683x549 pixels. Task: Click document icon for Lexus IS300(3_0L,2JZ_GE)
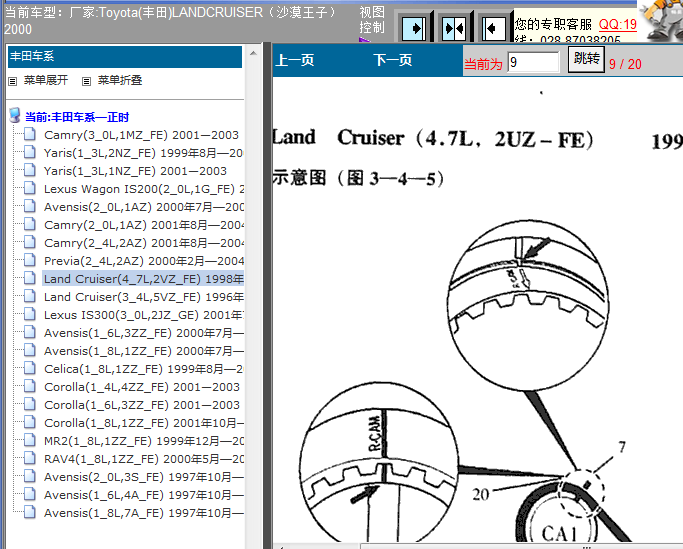pyautogui.click(x=30, y=314)
